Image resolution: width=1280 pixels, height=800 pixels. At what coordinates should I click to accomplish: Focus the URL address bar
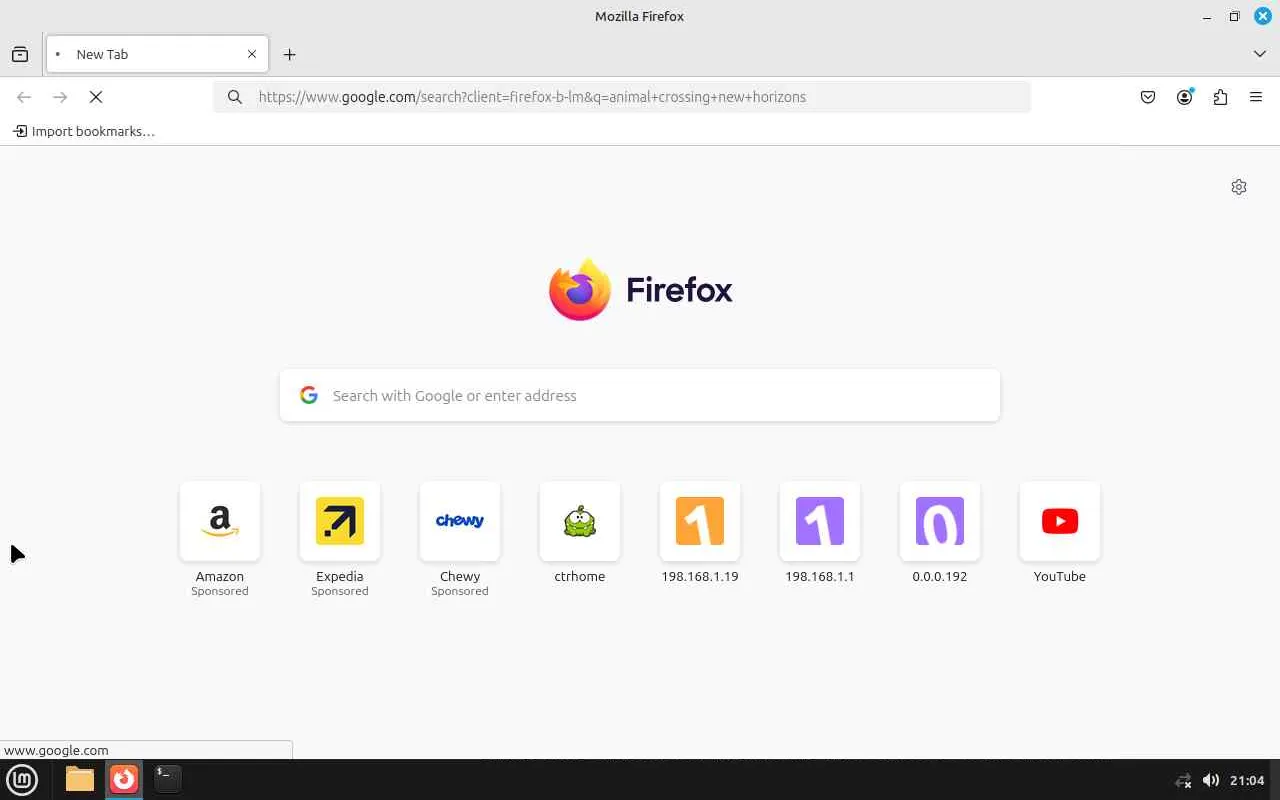click(x=622, y=97)
